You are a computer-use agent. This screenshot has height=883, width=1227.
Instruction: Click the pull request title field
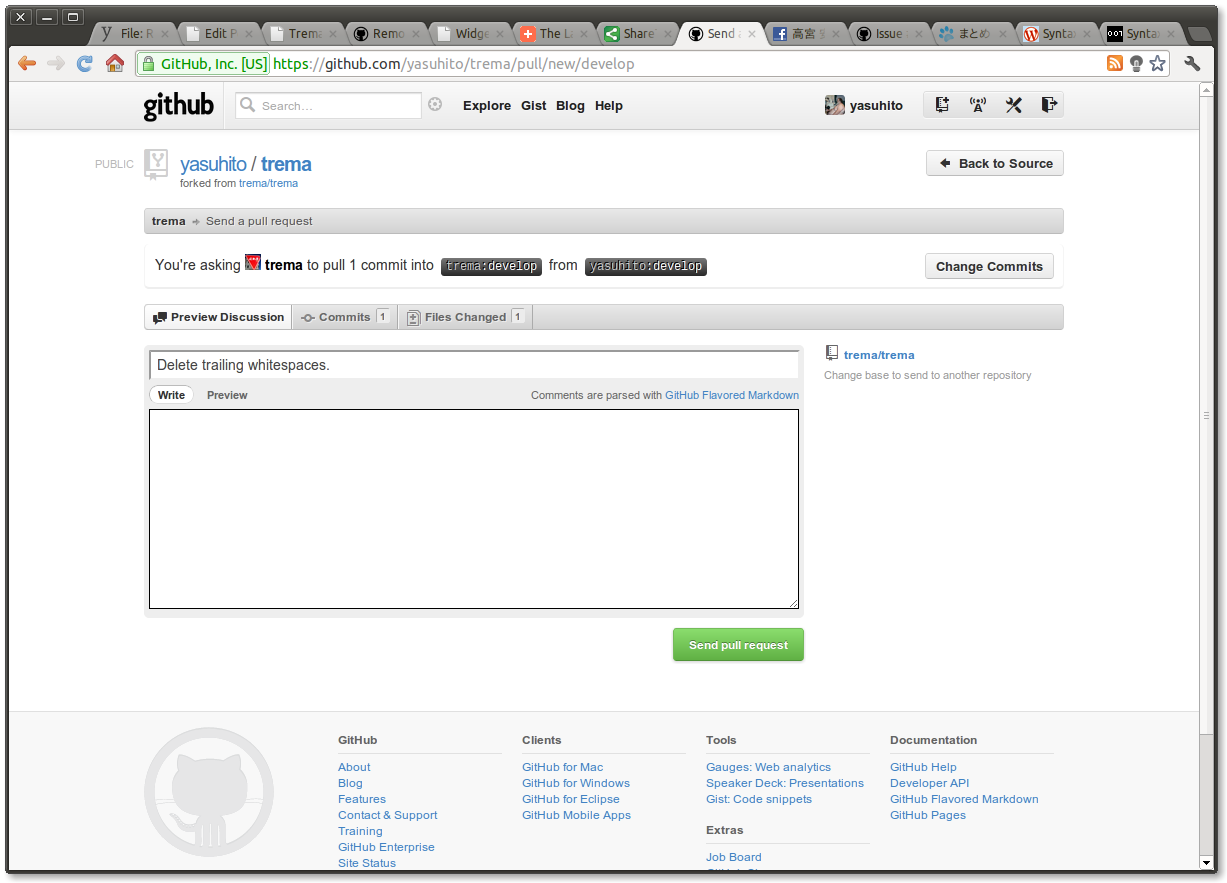coord(474,365)
